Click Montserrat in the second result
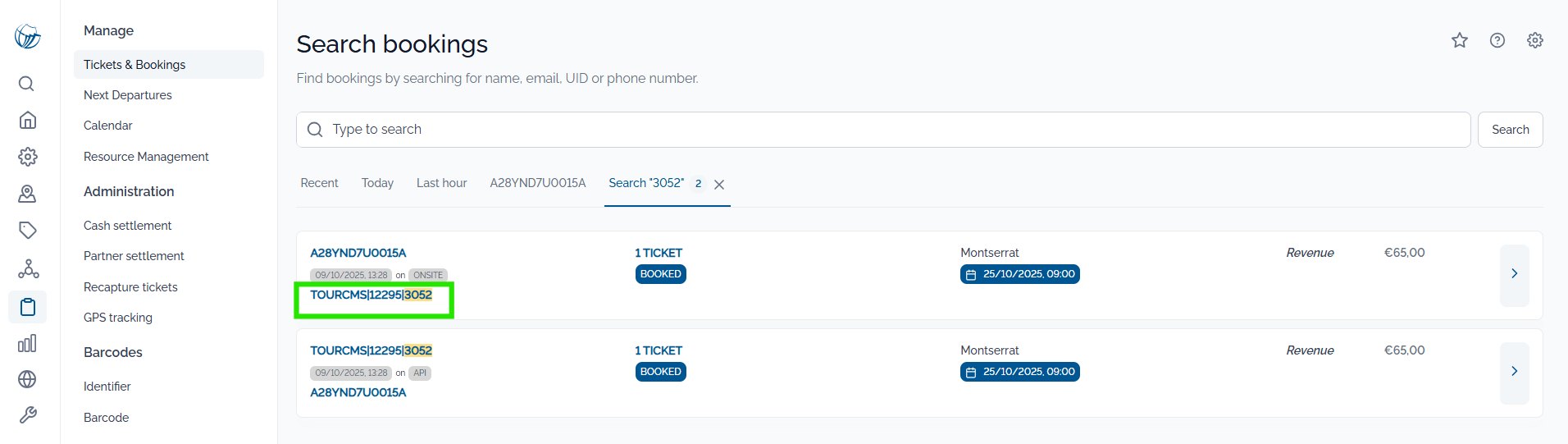 click(x=990, y=350)
